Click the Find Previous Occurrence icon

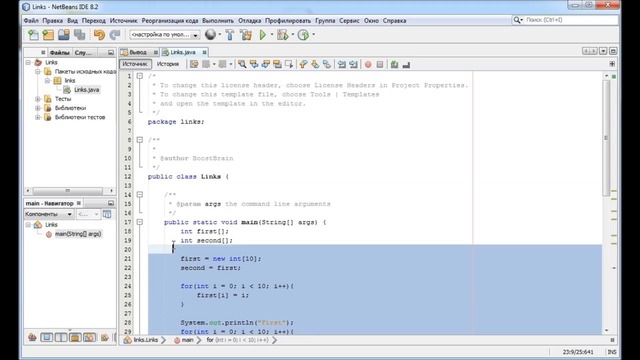click(x=254, y=64)
